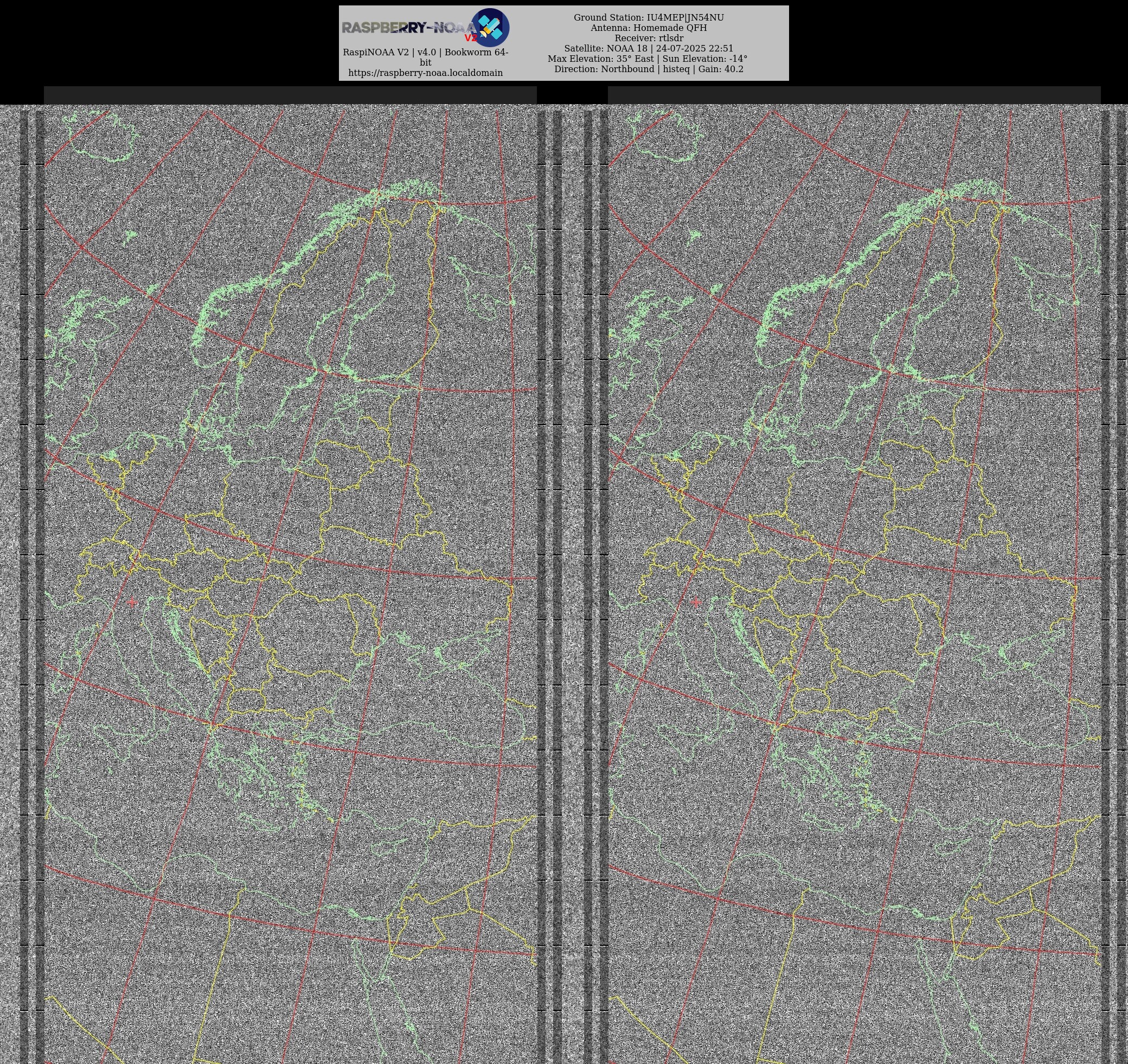Select the "Antenna: Homemade QFH" line
Viewport: 1128px width, 1064px height.
[649, 28]
